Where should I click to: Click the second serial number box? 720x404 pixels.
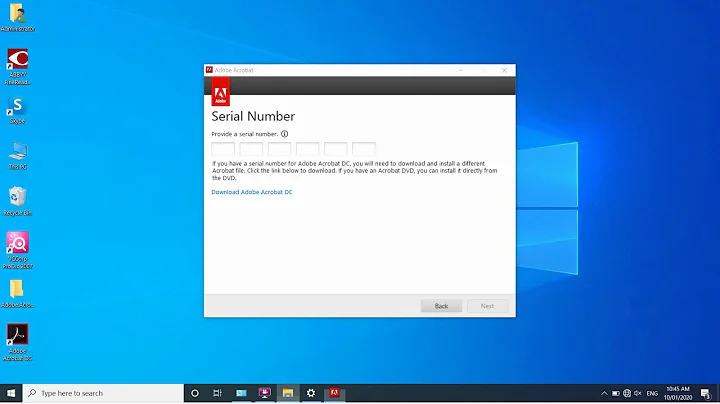(x=251, y=149)
